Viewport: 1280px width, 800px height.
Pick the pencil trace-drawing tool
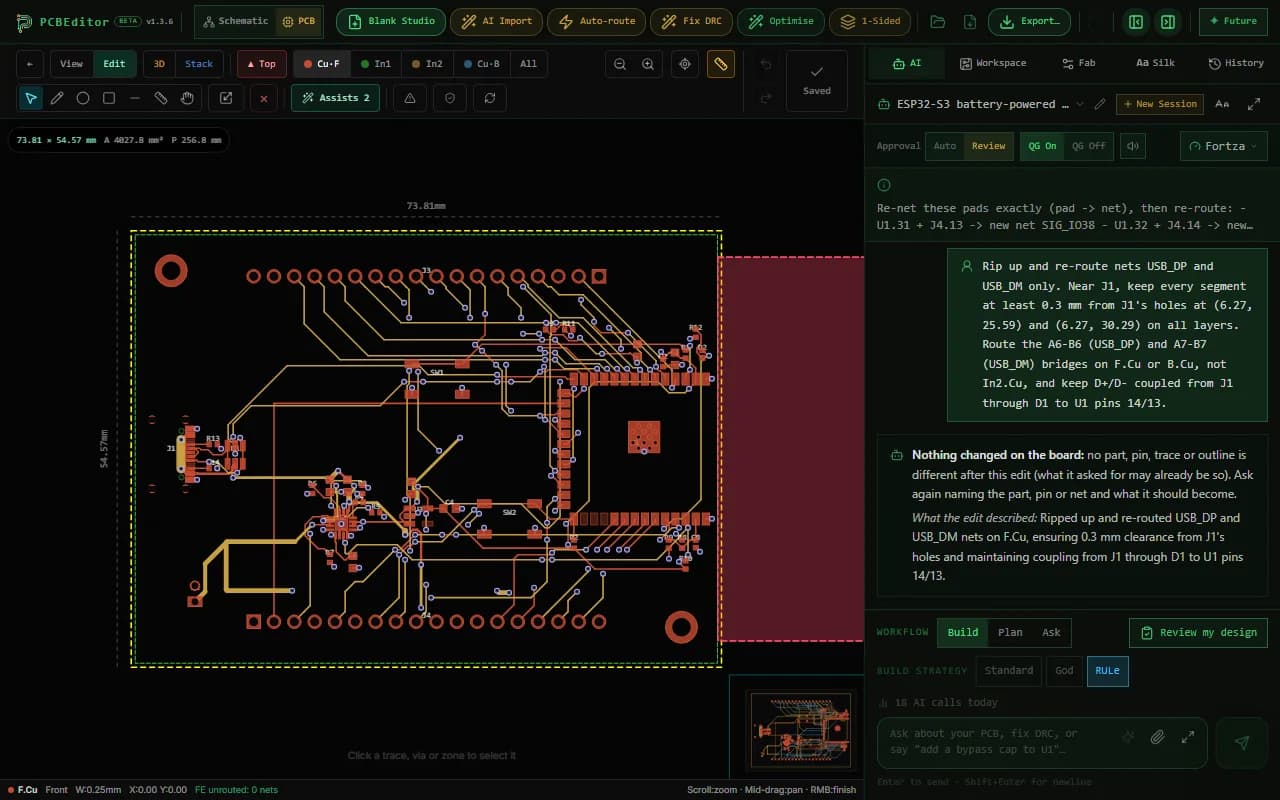point(57,98)
